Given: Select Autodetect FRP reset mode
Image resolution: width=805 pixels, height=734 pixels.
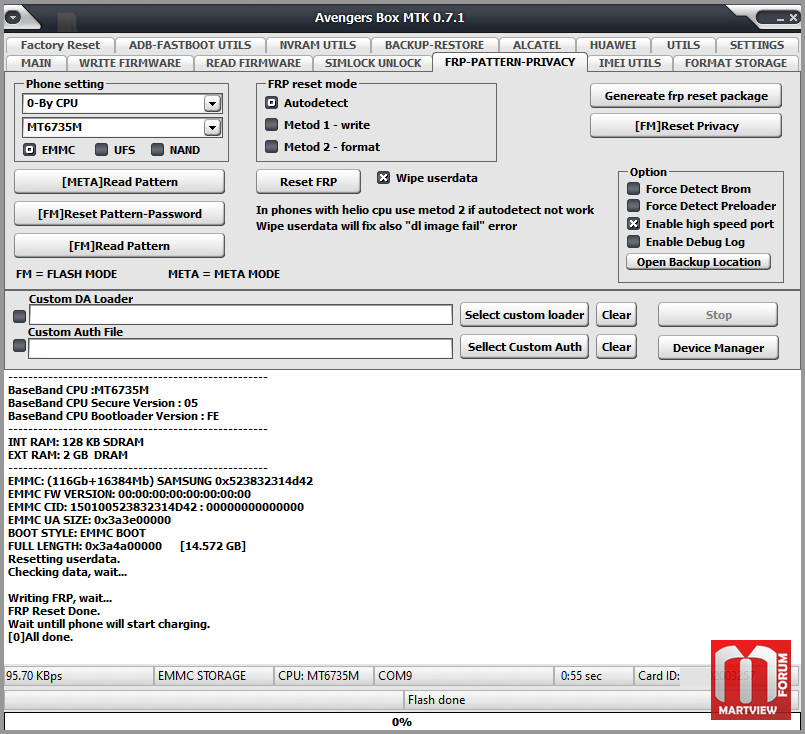Looking at the screenshot, I should (271, 103).
